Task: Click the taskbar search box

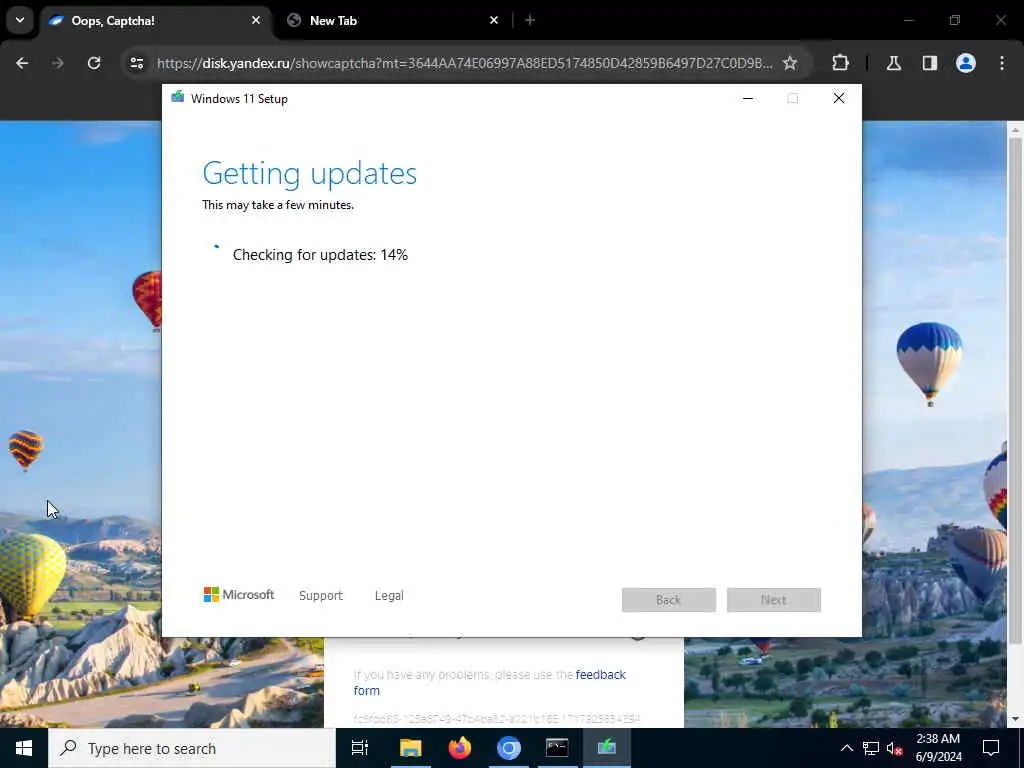Action: [192, 748]
